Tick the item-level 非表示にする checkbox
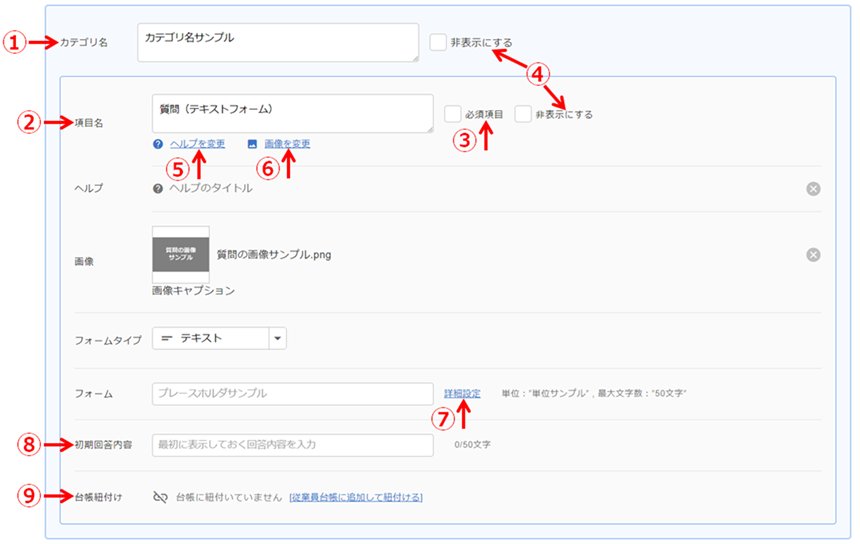The width and height of the screenshot is (860, 544). coord(523,114)
